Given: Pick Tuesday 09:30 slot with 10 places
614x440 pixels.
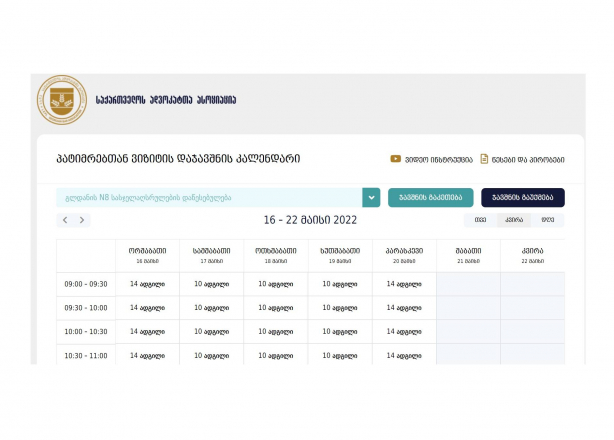Looking at the screenshot, I should 212,308.
